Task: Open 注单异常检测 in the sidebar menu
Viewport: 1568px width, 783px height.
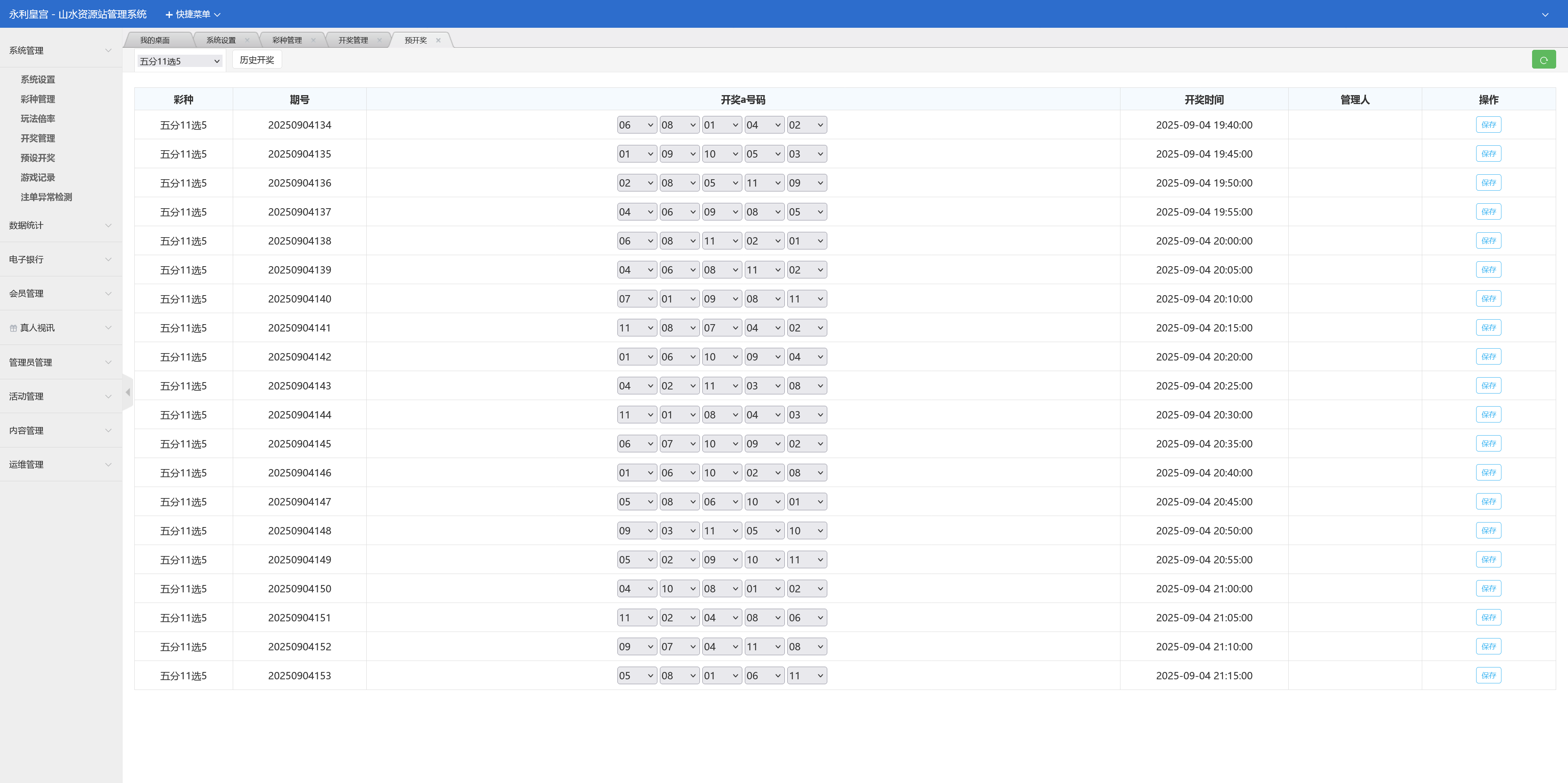Action: click(46, 197)
